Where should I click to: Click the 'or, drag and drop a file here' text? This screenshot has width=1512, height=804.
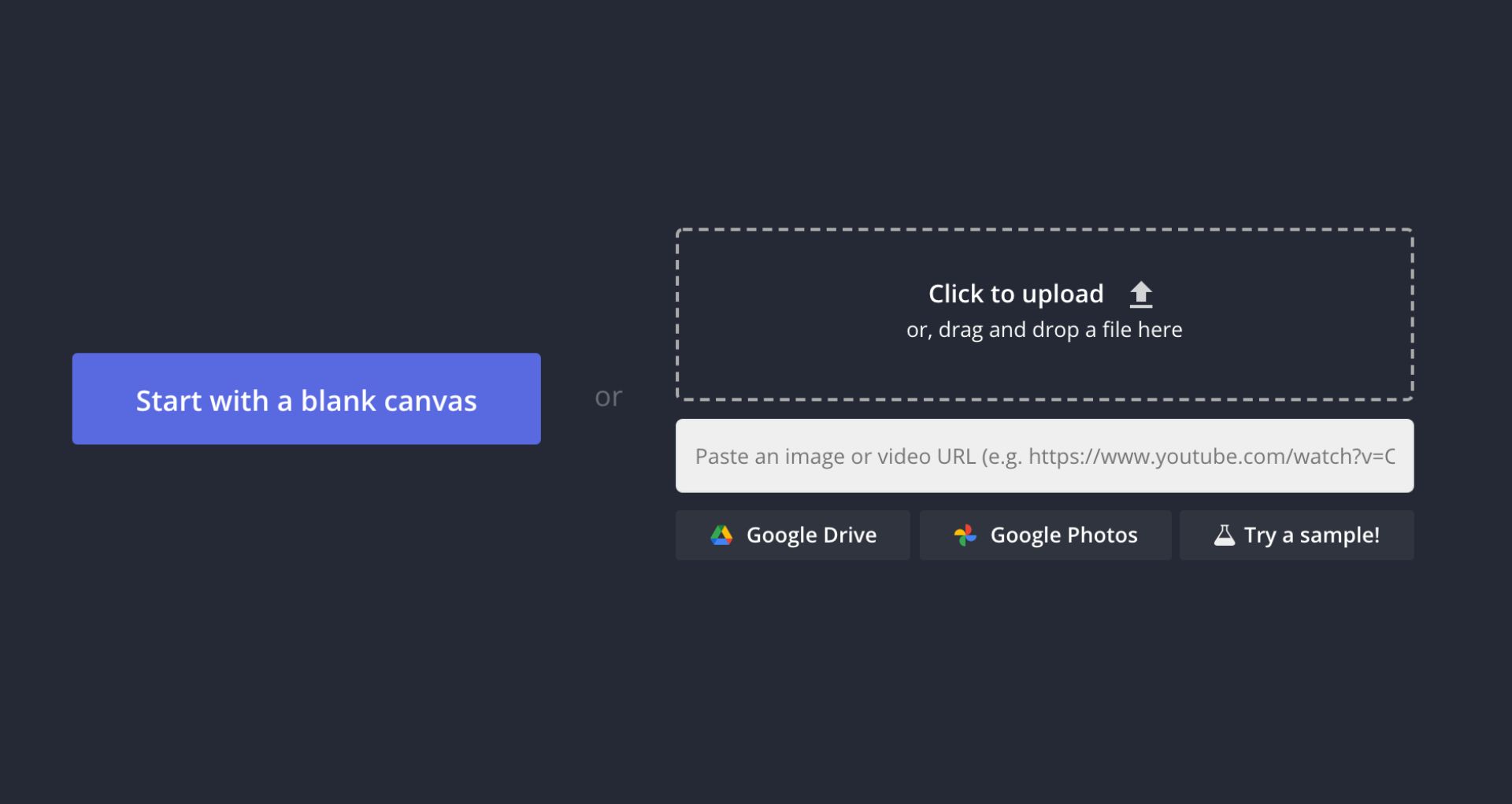1044,330
